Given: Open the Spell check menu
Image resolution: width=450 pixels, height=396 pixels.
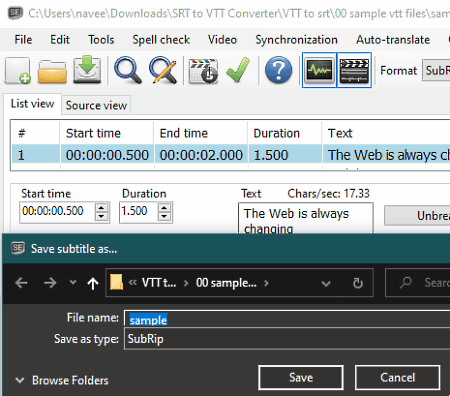Looking at the screenshot, I should click(161, 40).
